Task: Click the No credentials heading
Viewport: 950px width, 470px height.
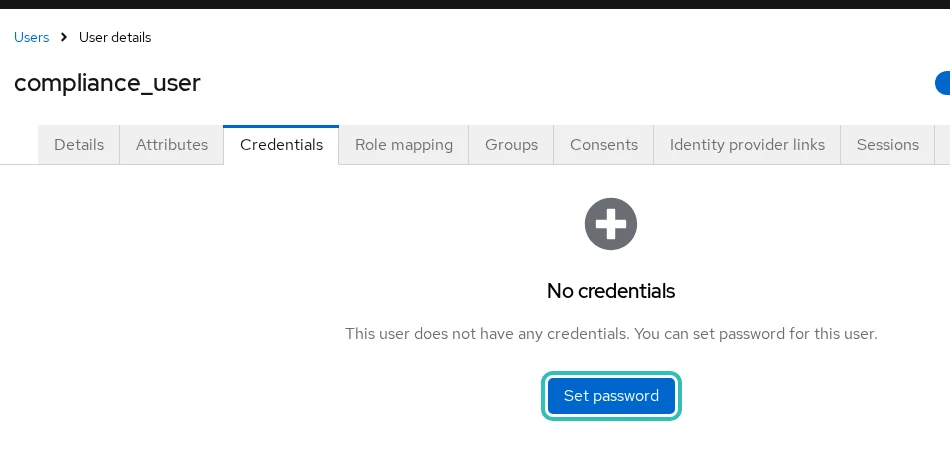Action: click(x=611, y=291)
